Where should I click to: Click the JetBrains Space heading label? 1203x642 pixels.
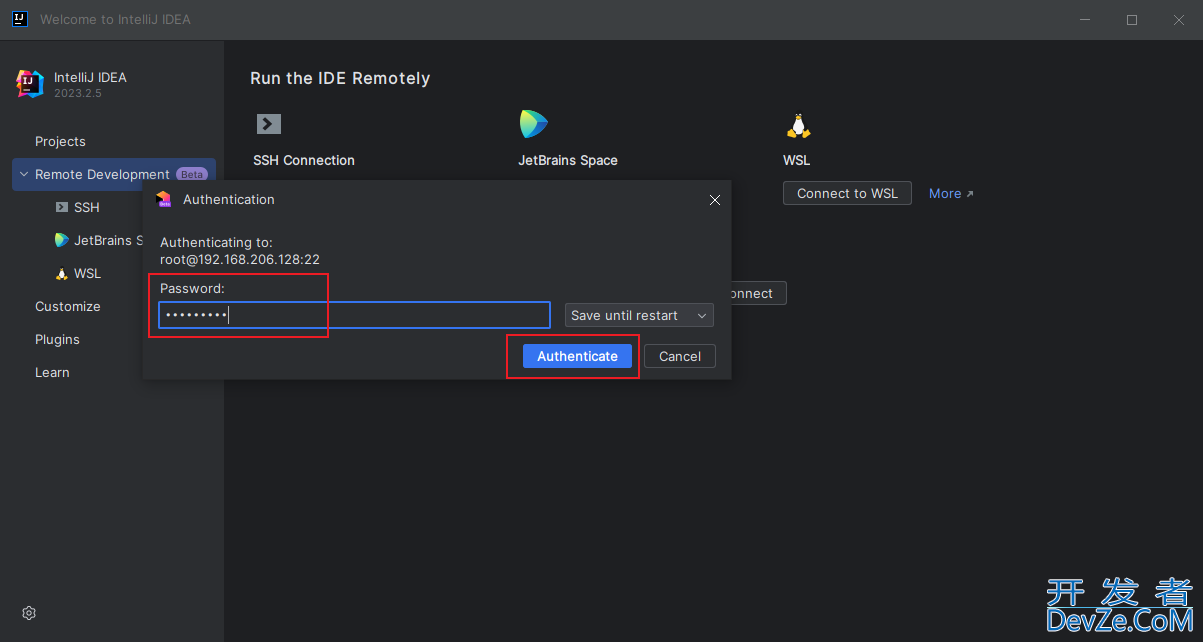568,160
